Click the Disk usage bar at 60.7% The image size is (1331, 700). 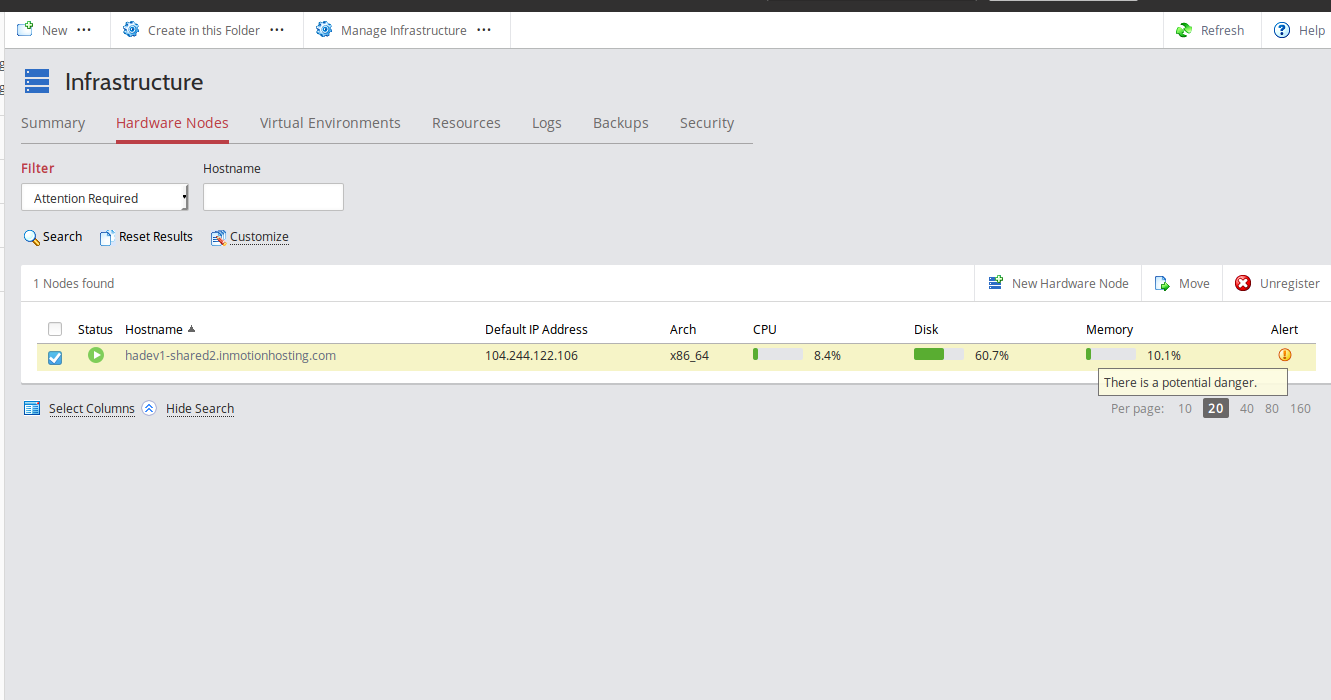tap(938, 354)
